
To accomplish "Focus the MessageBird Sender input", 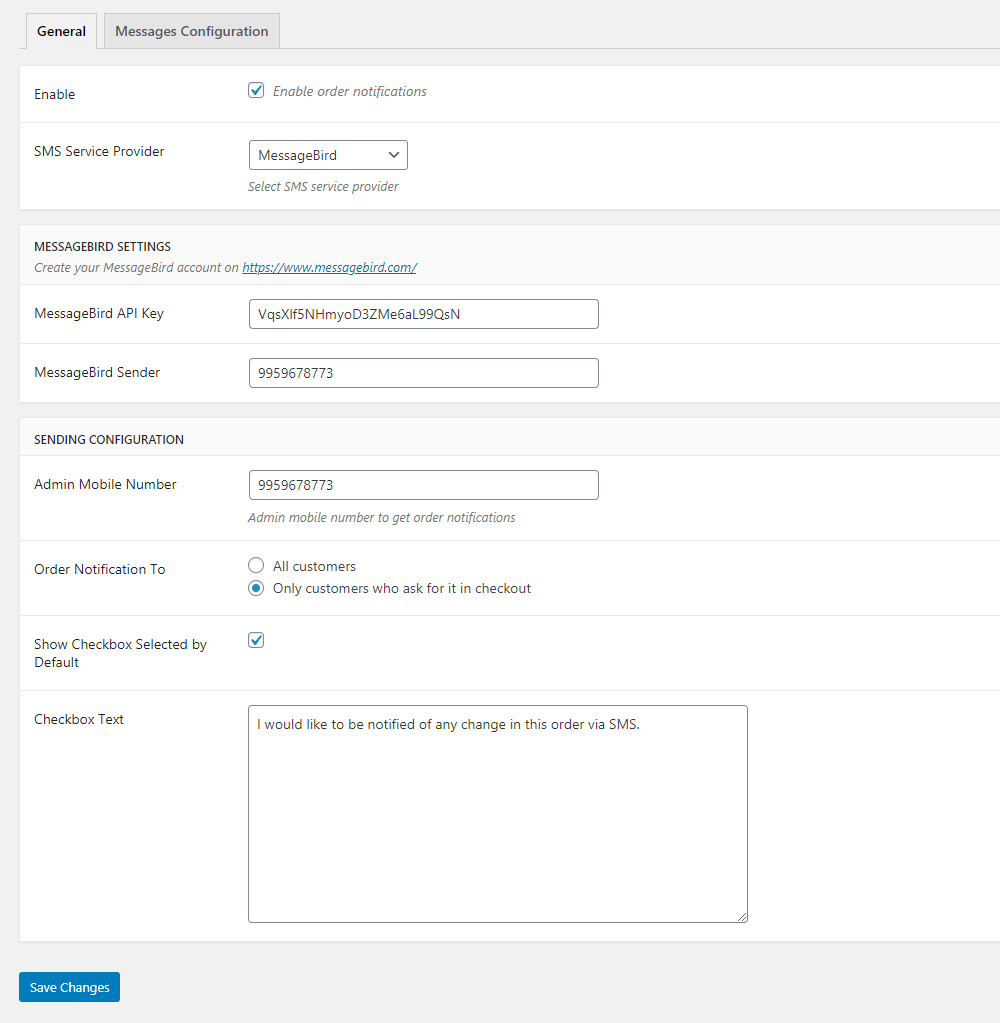I will (423, 373).
